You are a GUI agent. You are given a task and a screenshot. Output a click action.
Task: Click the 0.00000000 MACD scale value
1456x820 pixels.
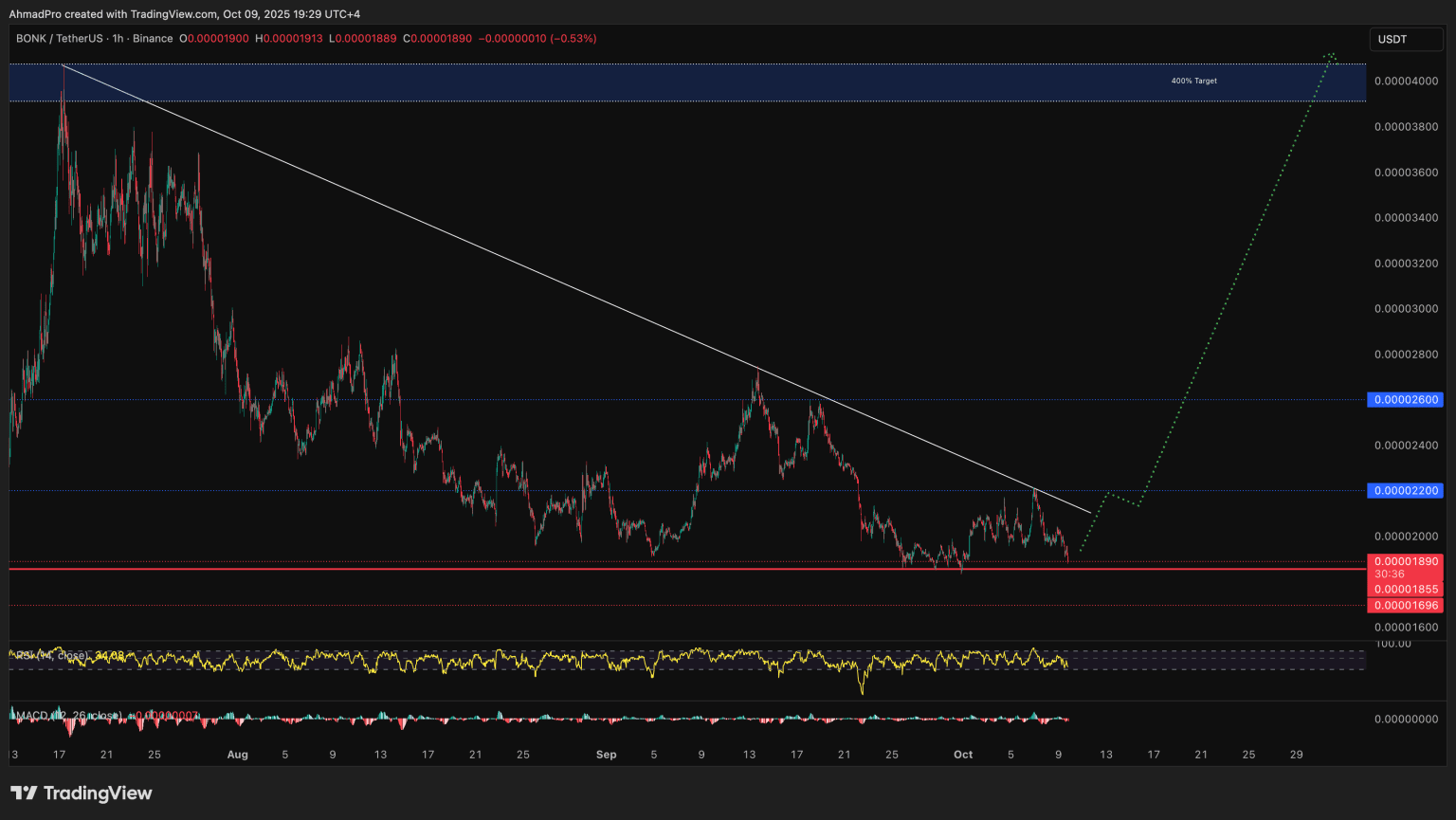1406,720
